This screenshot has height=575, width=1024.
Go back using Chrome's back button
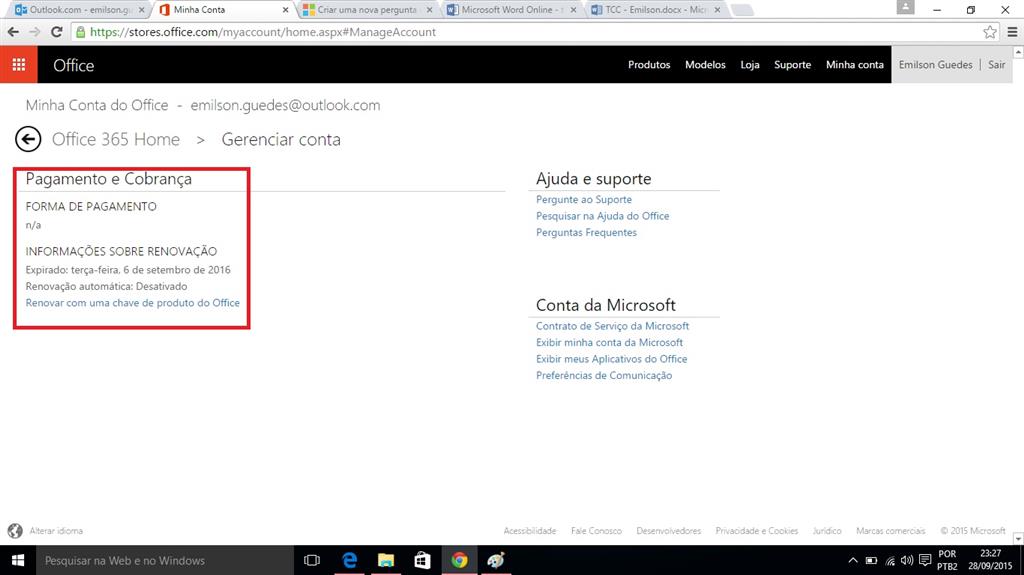click(x=13, y=31)
